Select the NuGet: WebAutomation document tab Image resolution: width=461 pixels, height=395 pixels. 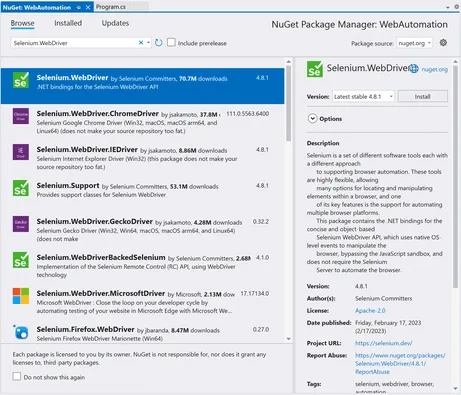coord(37,7)
